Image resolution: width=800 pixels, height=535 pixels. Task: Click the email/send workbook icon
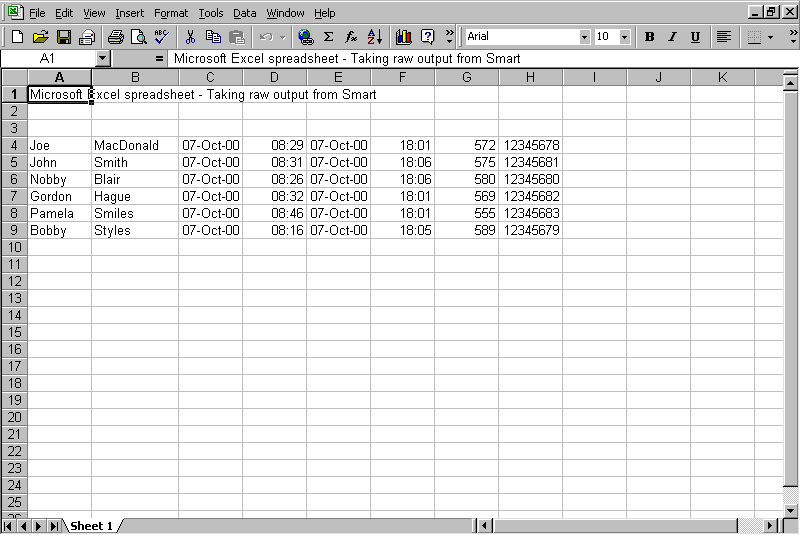[87, 37]
